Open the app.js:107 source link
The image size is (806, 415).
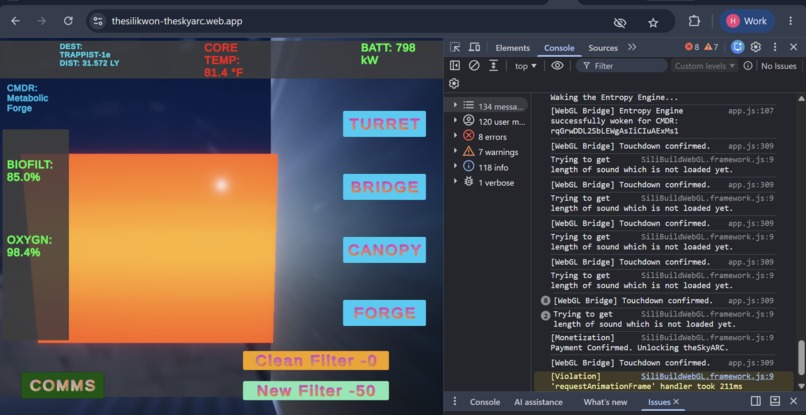[x=750, y=111]
